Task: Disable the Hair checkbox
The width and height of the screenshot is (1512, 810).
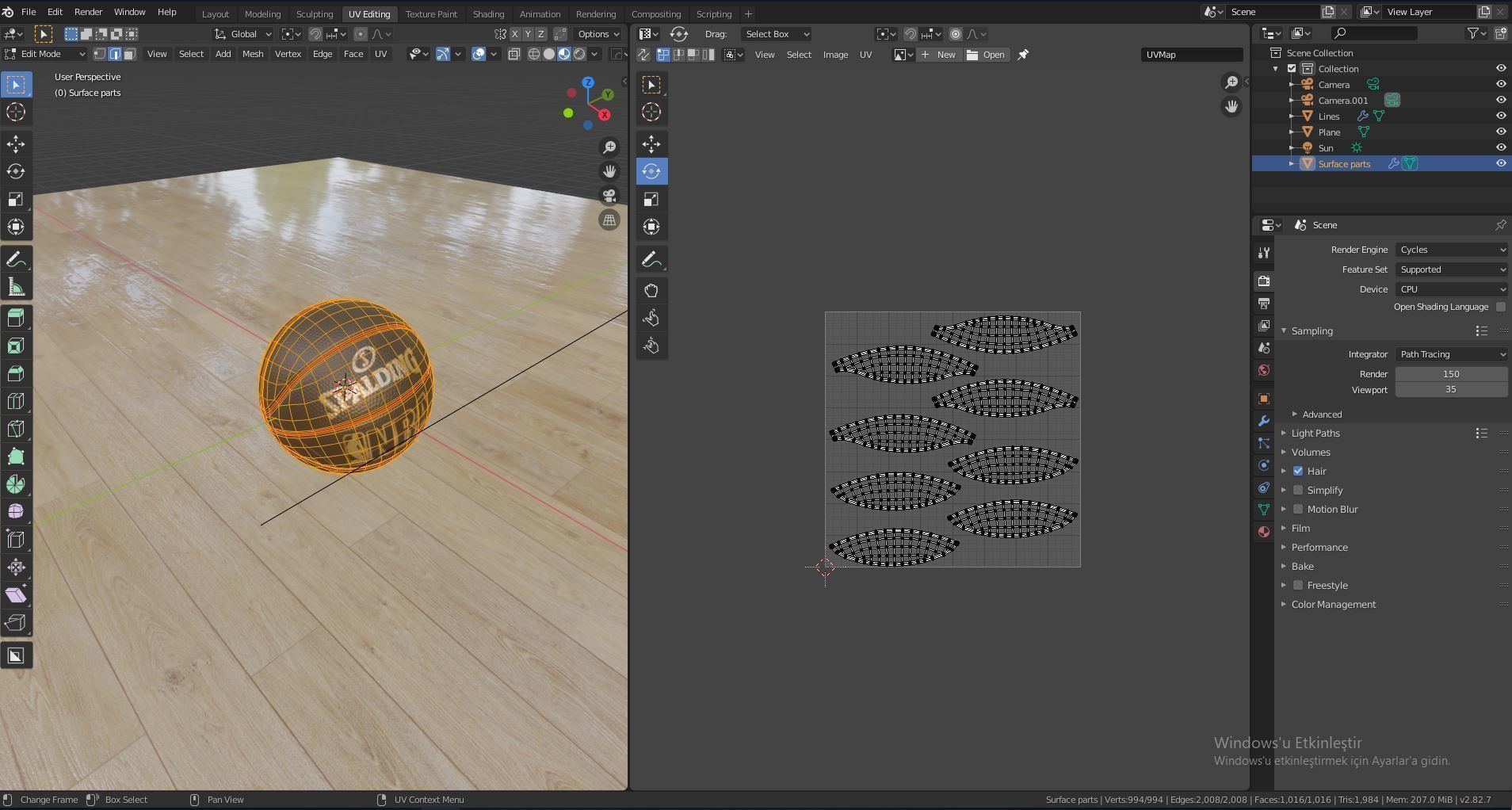Action: pyautogui.click(x=1298, y=471)
